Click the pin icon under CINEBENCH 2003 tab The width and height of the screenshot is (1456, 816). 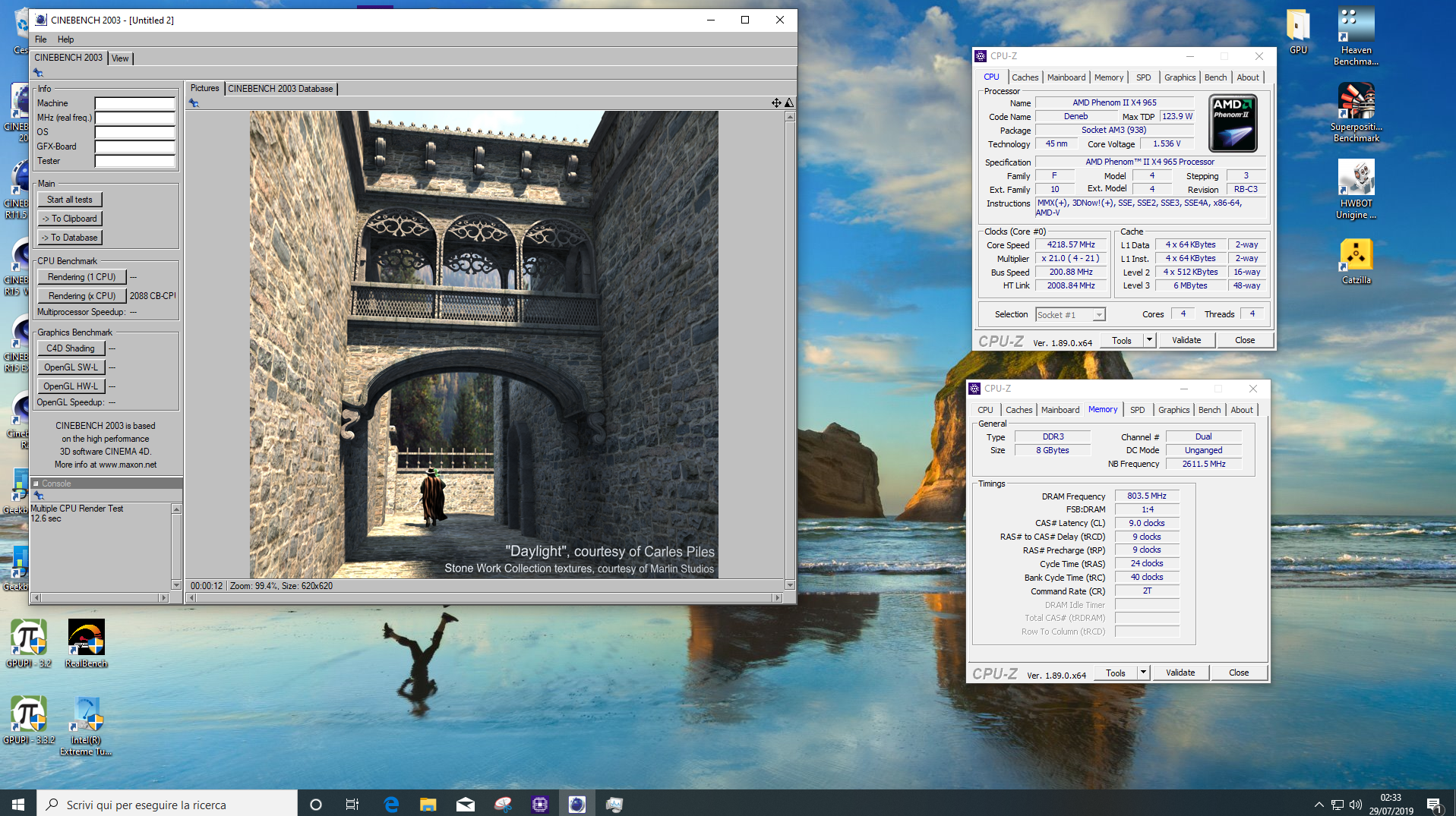click(x=38, y=73)
